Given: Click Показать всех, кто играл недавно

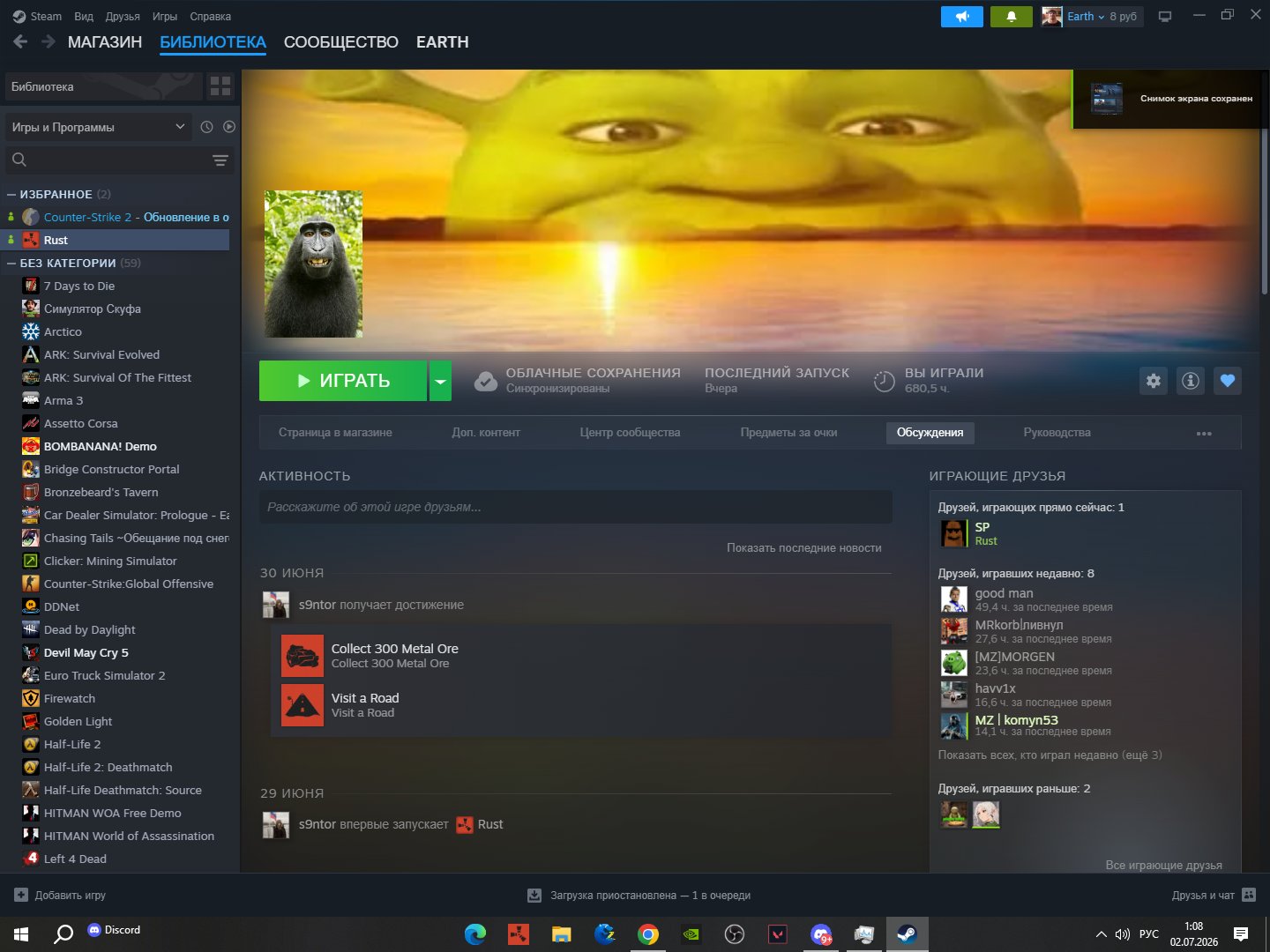Looking at the screenshot, I should (1050, 755).
